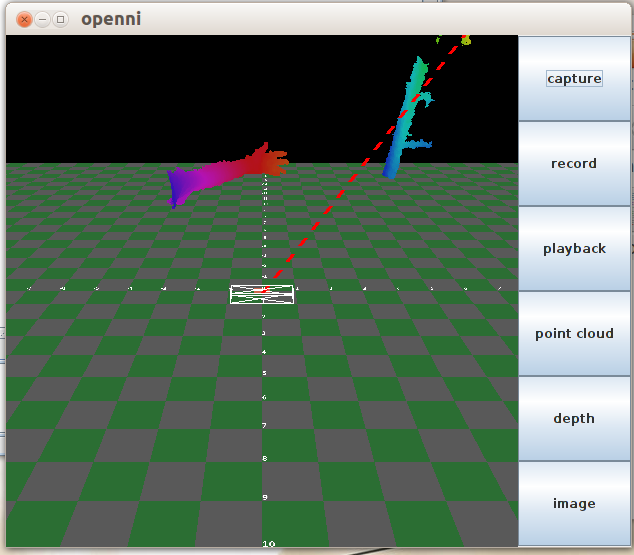Maximize the openni window
The height and width of the screenshot is (555, 634).
60,19
